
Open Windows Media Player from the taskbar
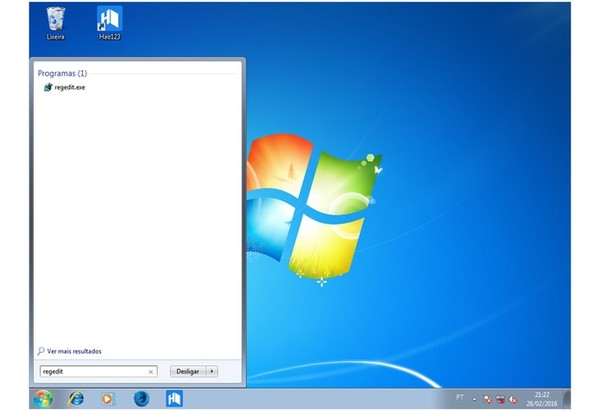[x=108, y=399]
